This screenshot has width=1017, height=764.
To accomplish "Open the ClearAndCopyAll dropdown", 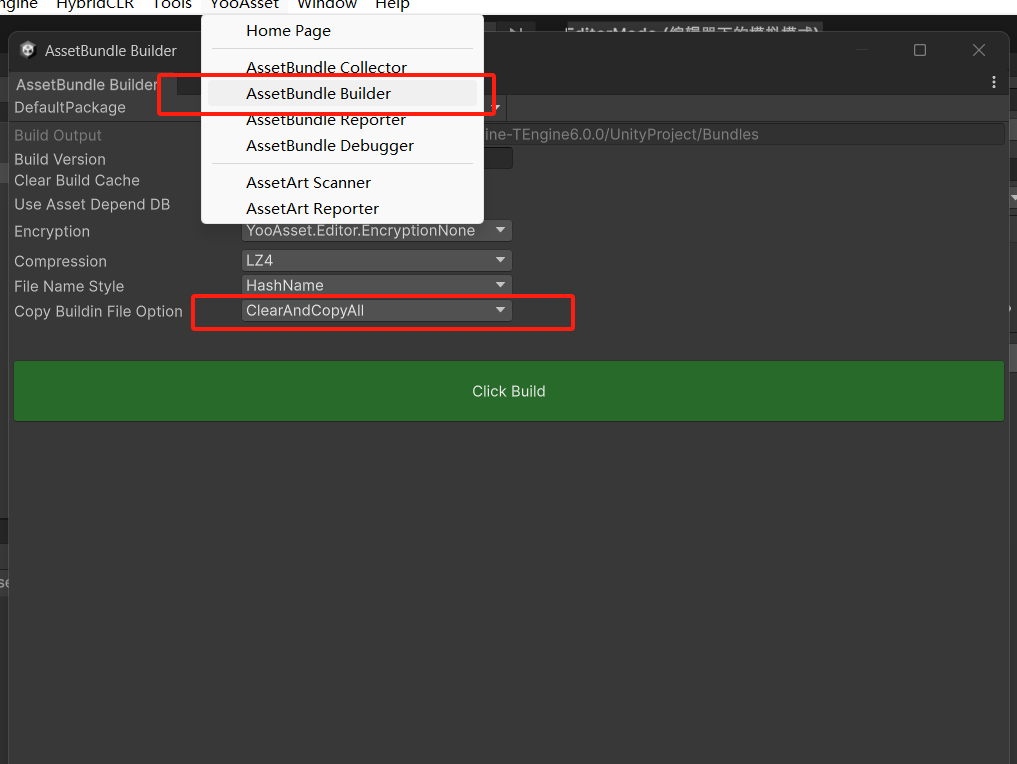I will (377, 311).
